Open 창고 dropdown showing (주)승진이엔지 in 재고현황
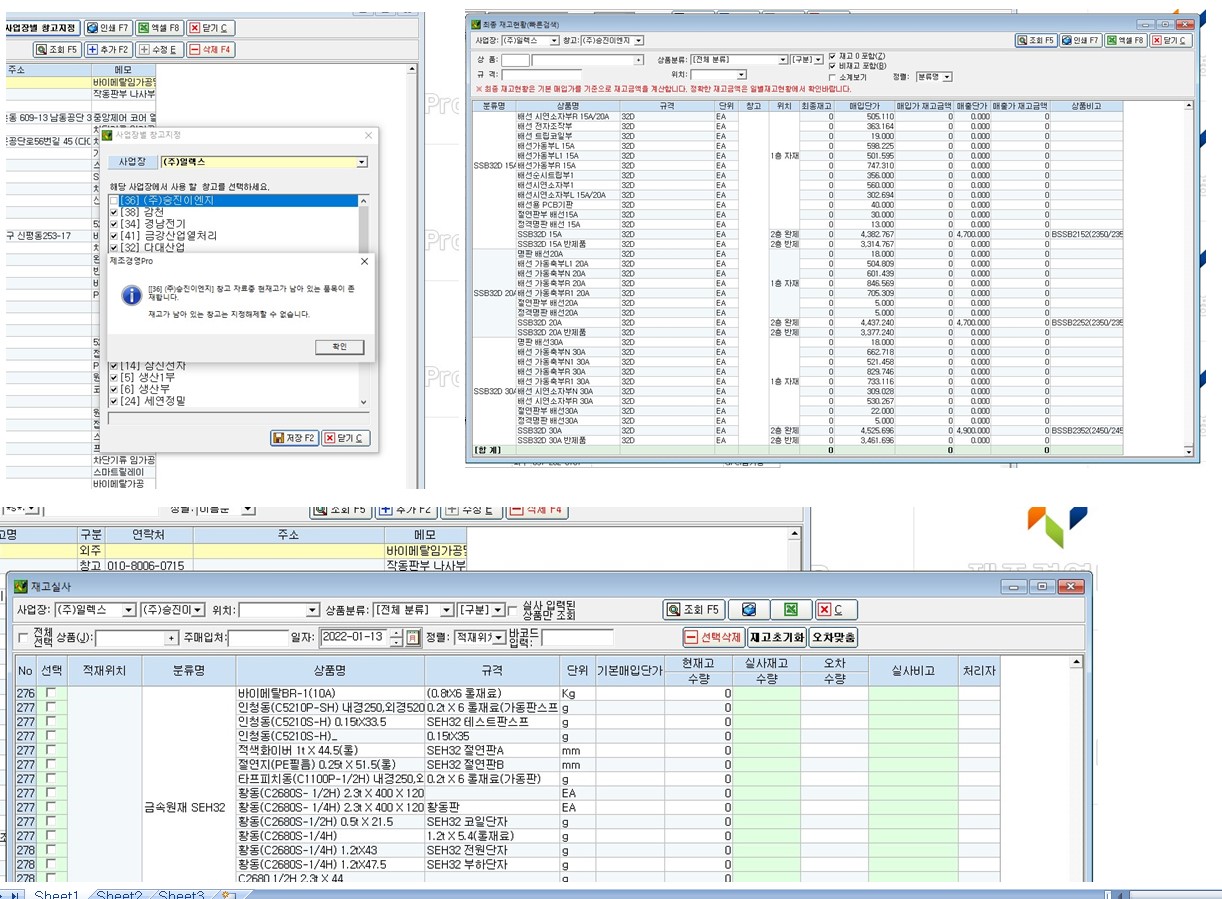 (638, 41)
